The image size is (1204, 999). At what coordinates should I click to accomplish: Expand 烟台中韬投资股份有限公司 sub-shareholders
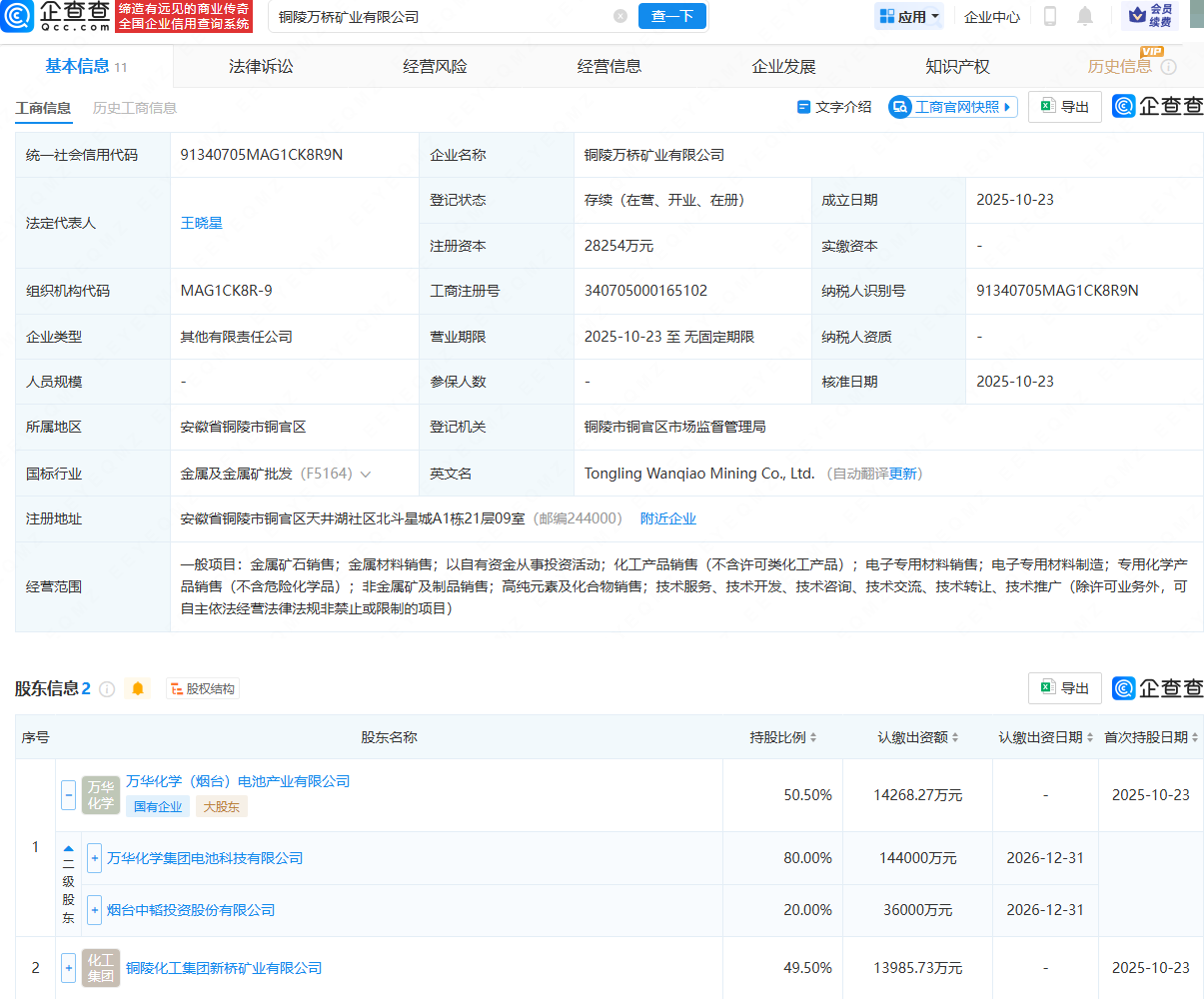(x=94, y=910)
